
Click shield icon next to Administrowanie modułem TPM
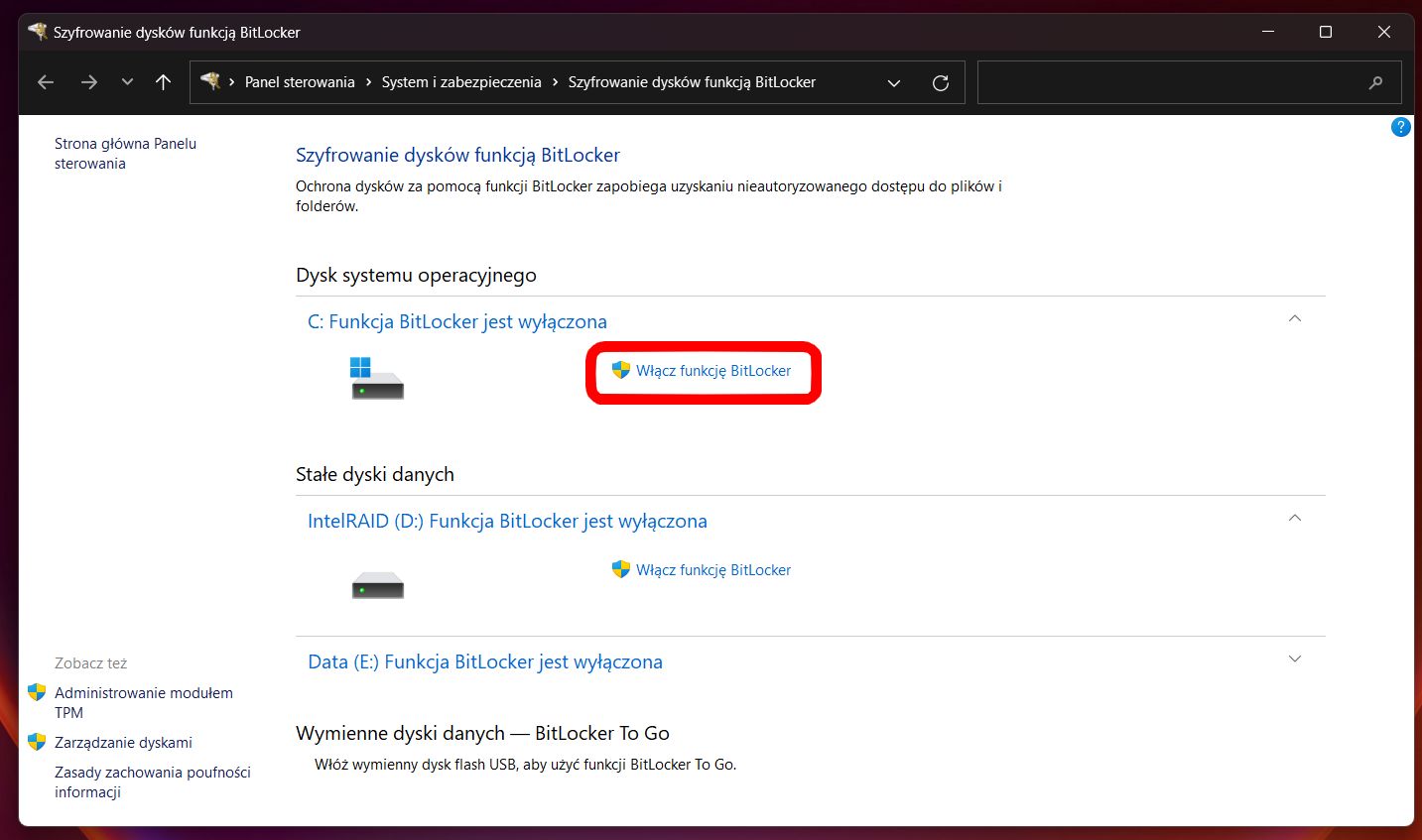tap(37, 692)
